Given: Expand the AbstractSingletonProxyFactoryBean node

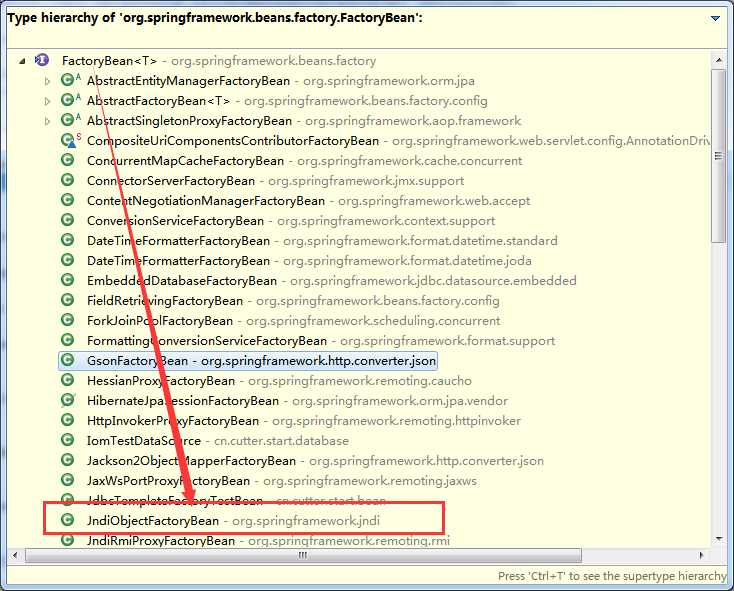Looking at the screenshot, I should click(47, 121).
